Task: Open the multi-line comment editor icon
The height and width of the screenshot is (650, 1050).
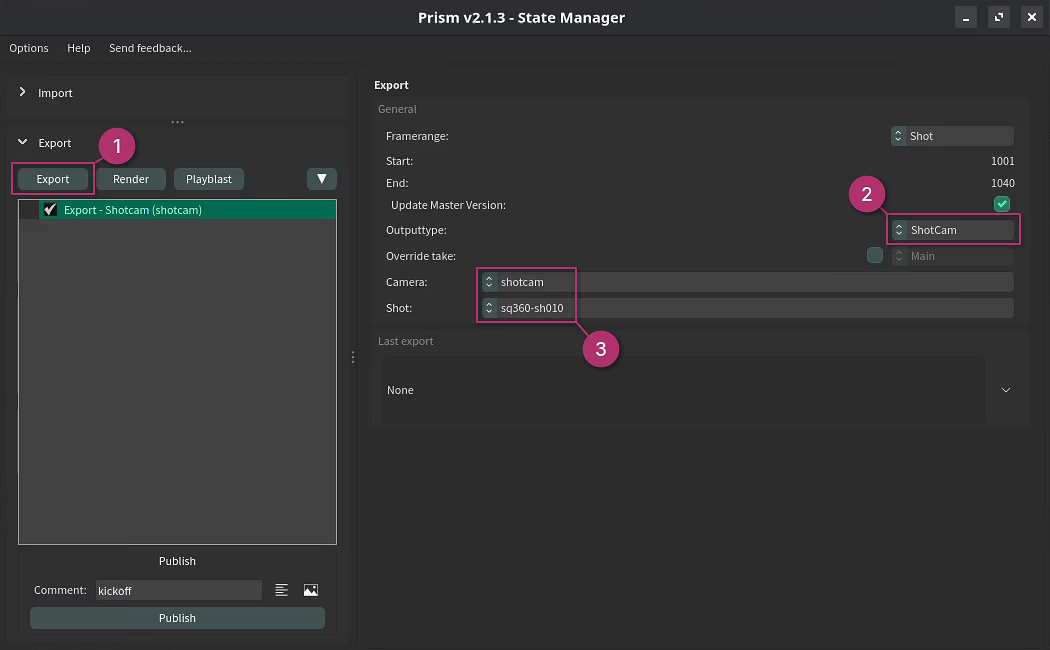Action: pyautogui.click(x=281, y=590)
